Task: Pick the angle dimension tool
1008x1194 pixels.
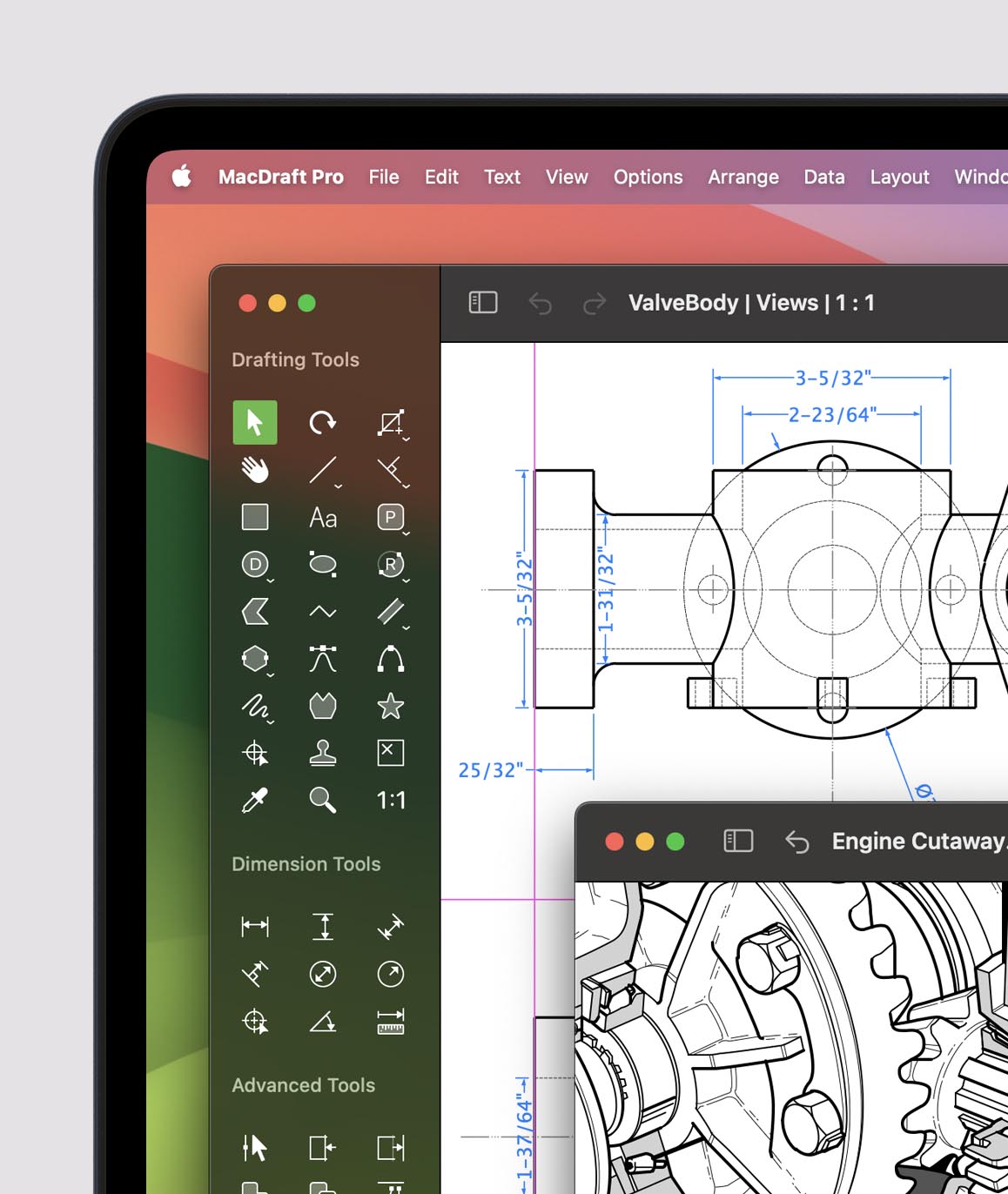Action: coord(323,1021)
